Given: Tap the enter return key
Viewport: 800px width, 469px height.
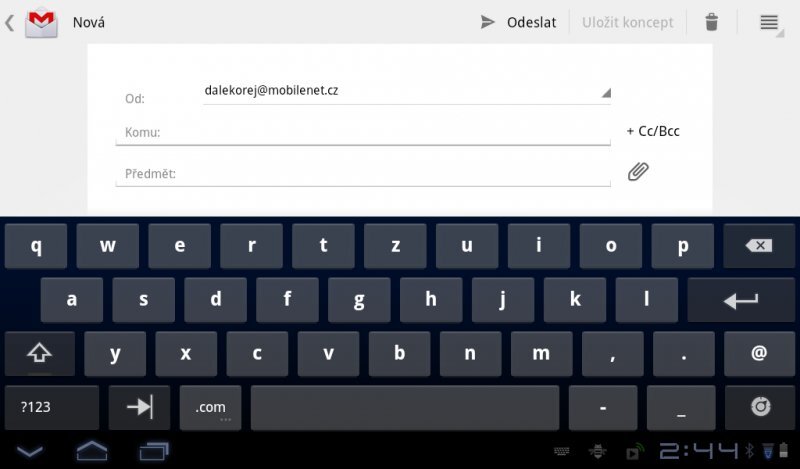Looking at the screenshot, I should [741, 300].
